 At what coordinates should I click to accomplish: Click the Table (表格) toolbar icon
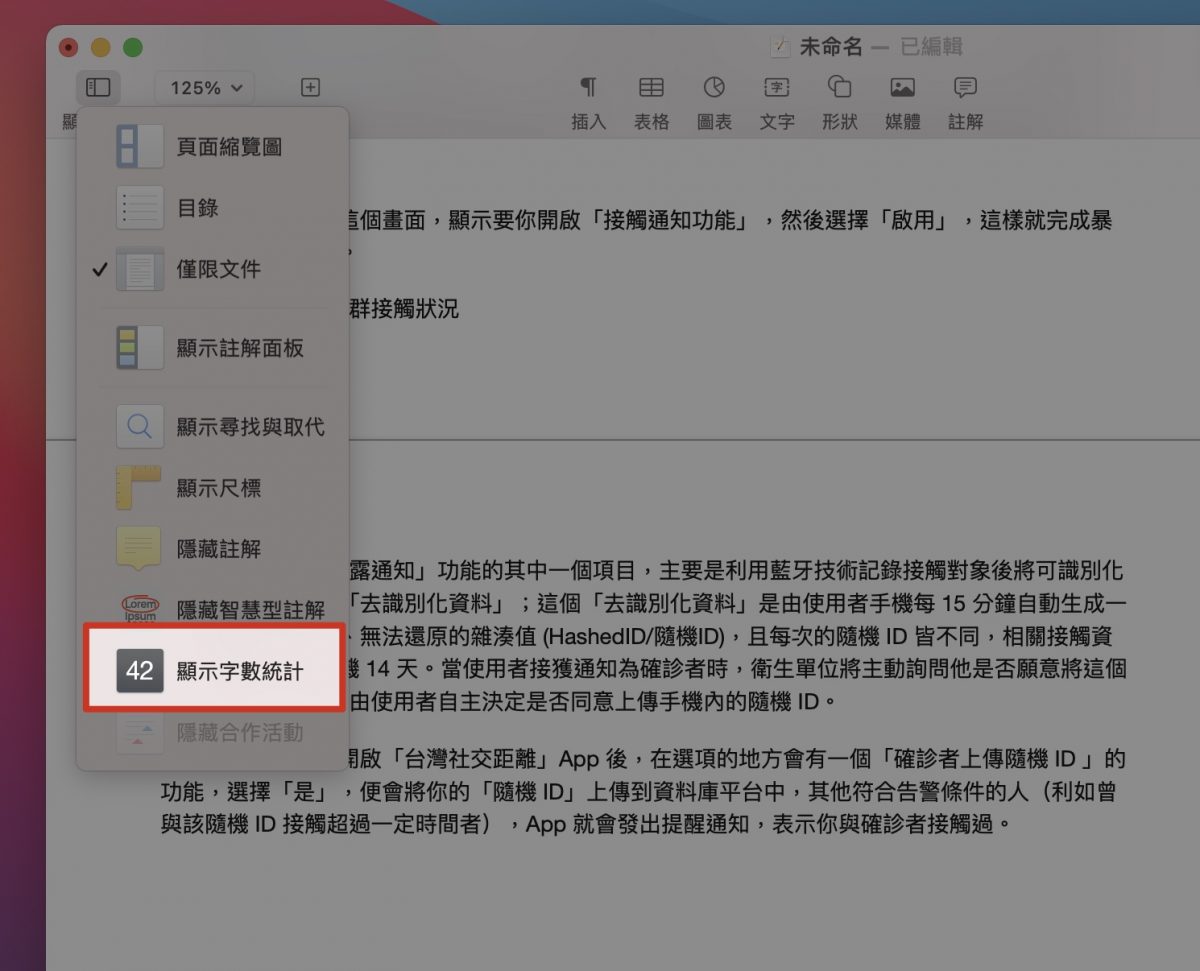(x=651, y=87)
